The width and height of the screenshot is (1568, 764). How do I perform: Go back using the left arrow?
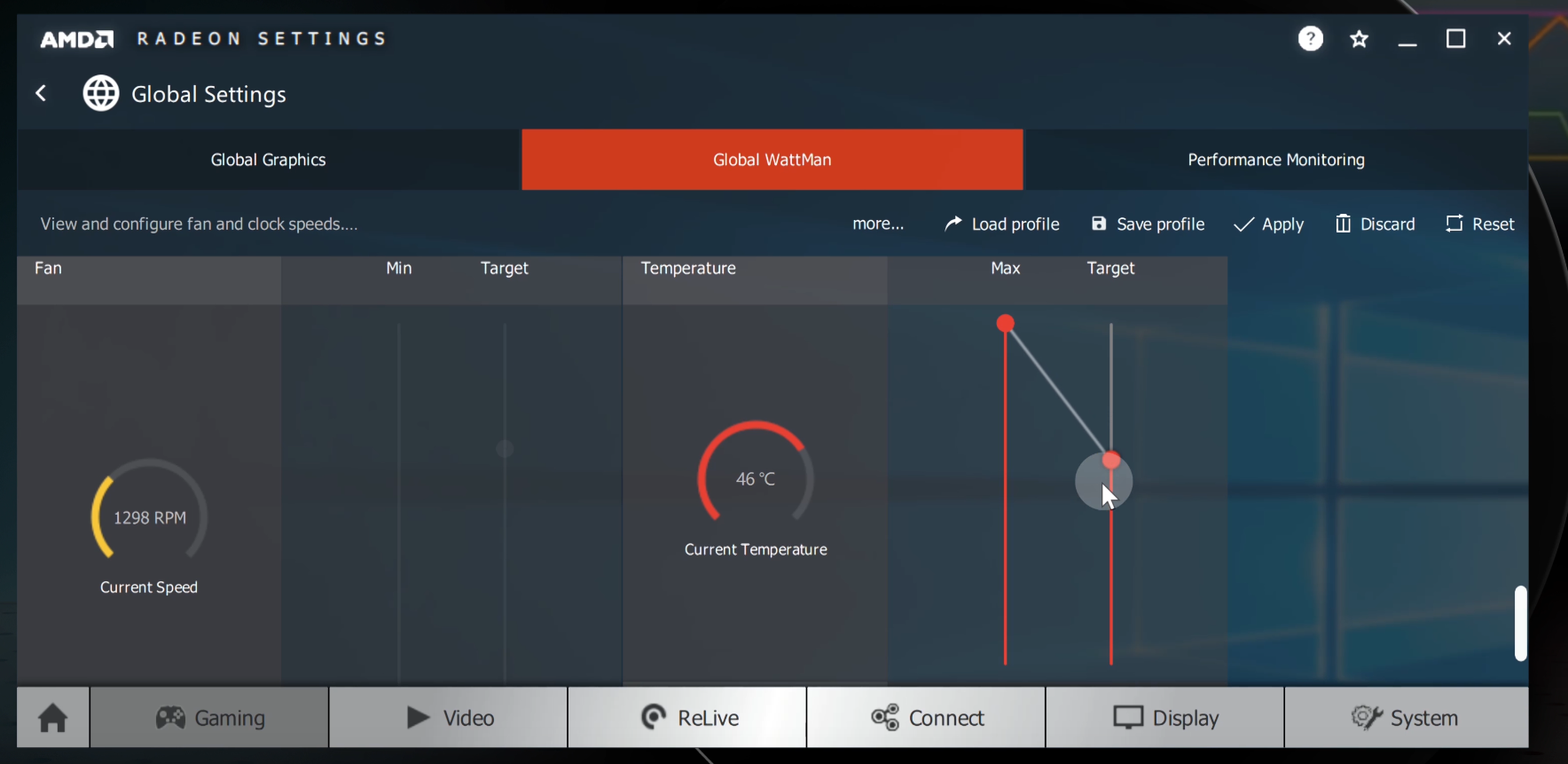tap(41, 93)
